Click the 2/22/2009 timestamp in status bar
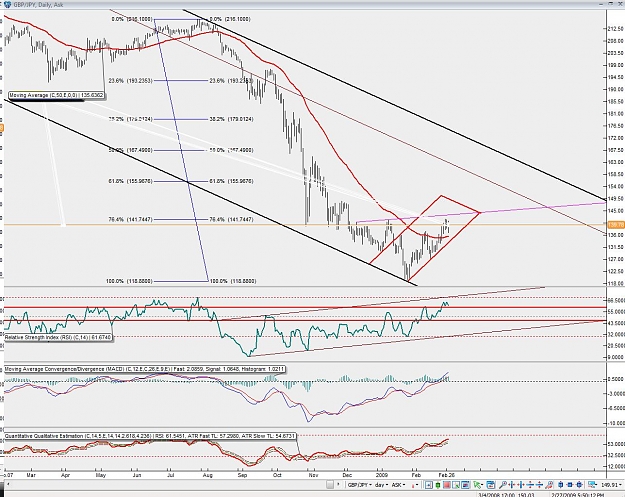Screen dimensions: 625x497 click(580, 495)
